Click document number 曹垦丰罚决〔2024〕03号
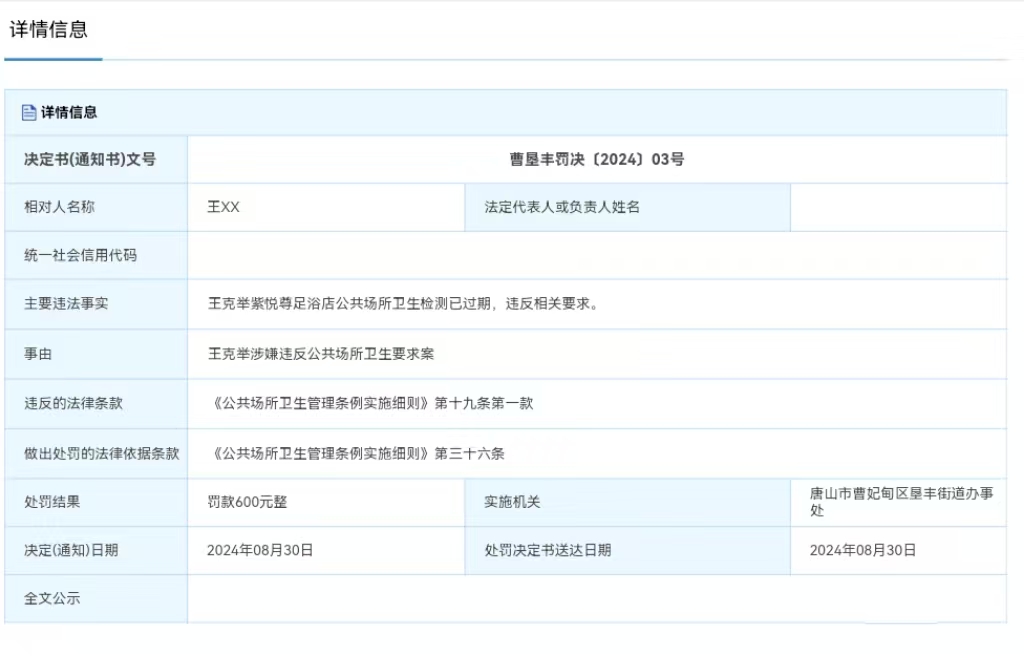Viewport: 1024px width, 657px height. [597, 159]
